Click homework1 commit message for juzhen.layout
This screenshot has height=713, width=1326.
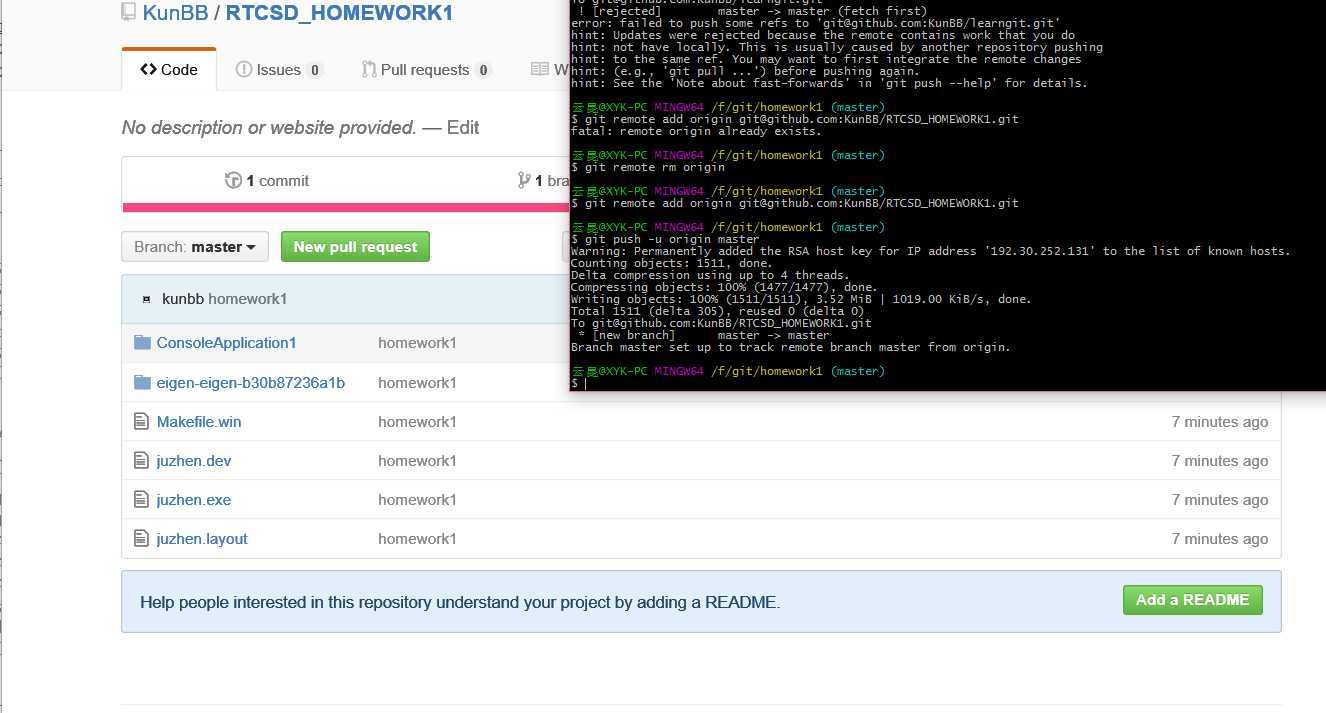(x=417, y=539)
